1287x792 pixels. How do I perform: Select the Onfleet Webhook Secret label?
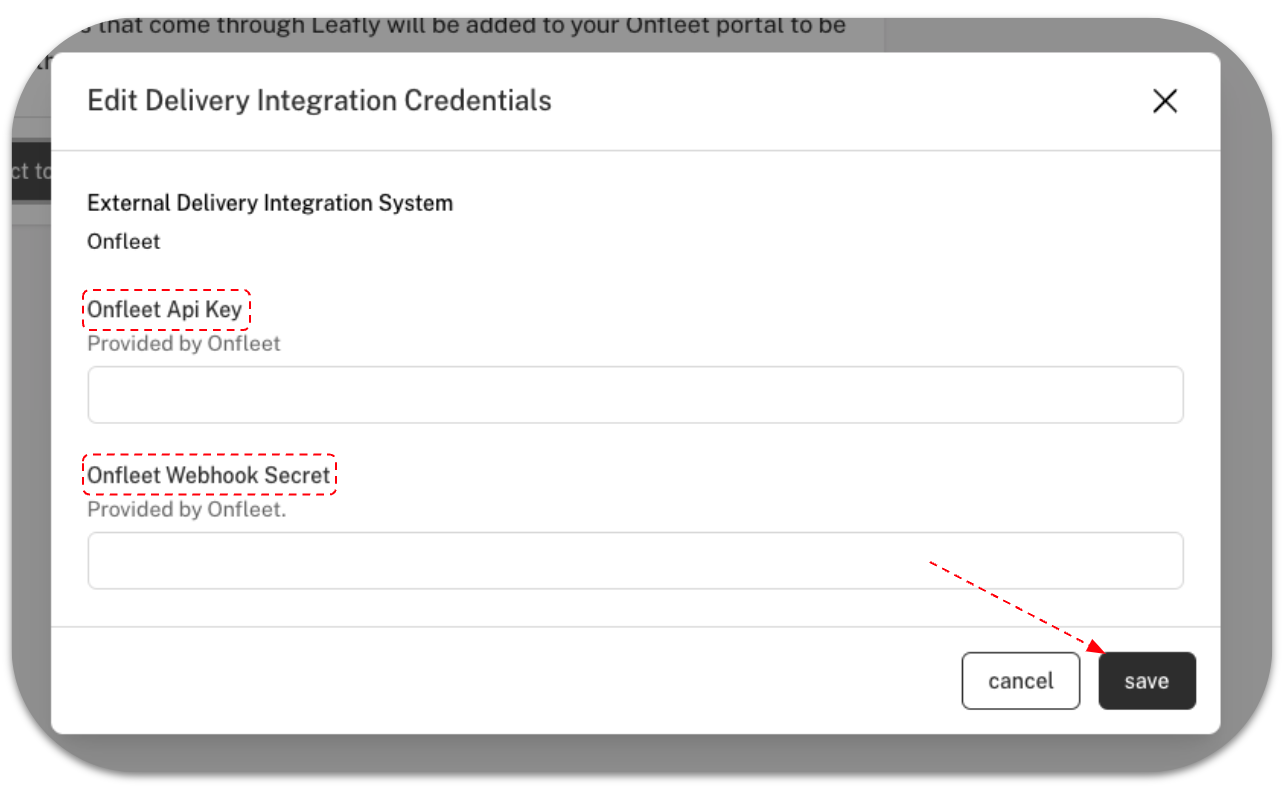[x=208, y=476]
